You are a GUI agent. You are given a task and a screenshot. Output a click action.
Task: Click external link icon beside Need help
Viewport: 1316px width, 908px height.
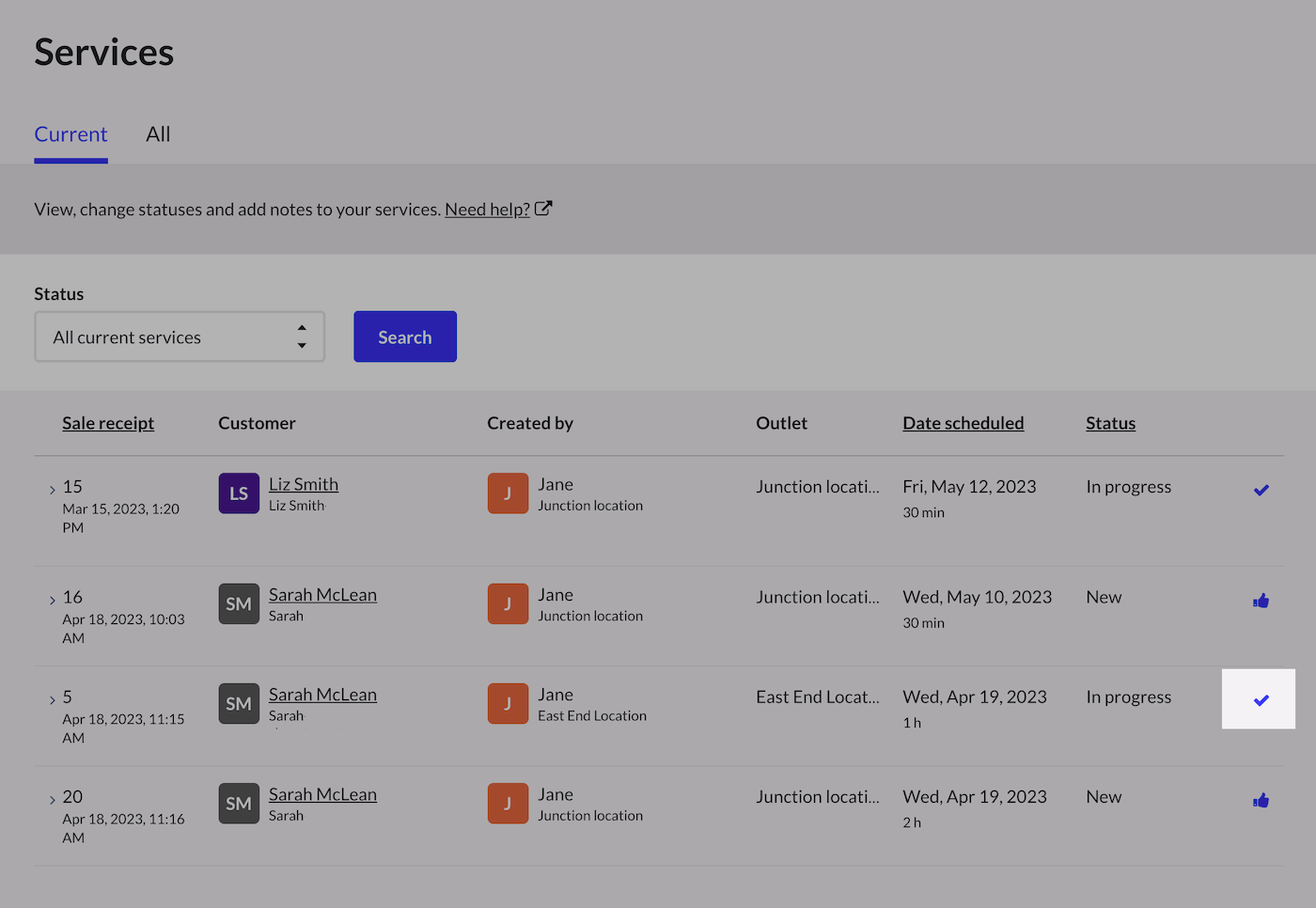click(x=543, y=209)
